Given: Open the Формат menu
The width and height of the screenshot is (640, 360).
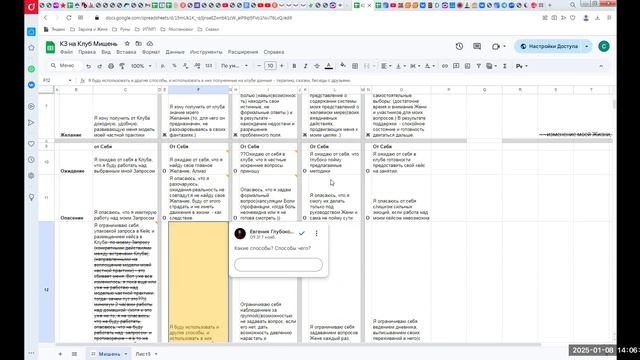Looking at the screenshot, I should coord(151,52).
